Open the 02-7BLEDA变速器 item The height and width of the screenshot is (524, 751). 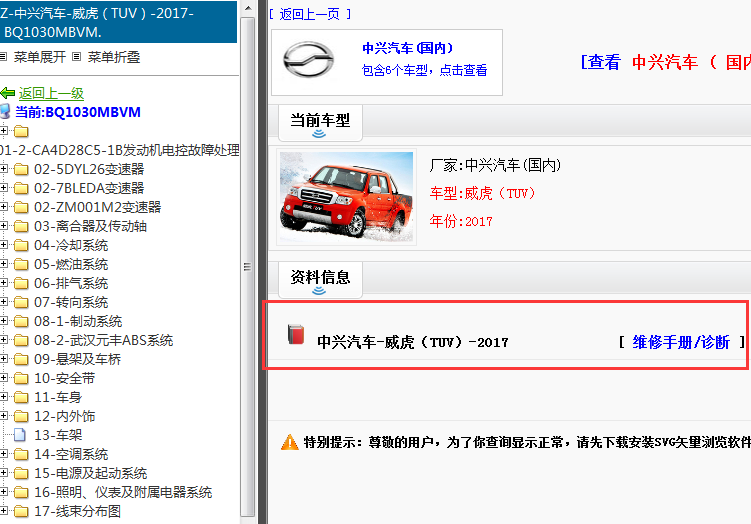[x=89, y=188]
